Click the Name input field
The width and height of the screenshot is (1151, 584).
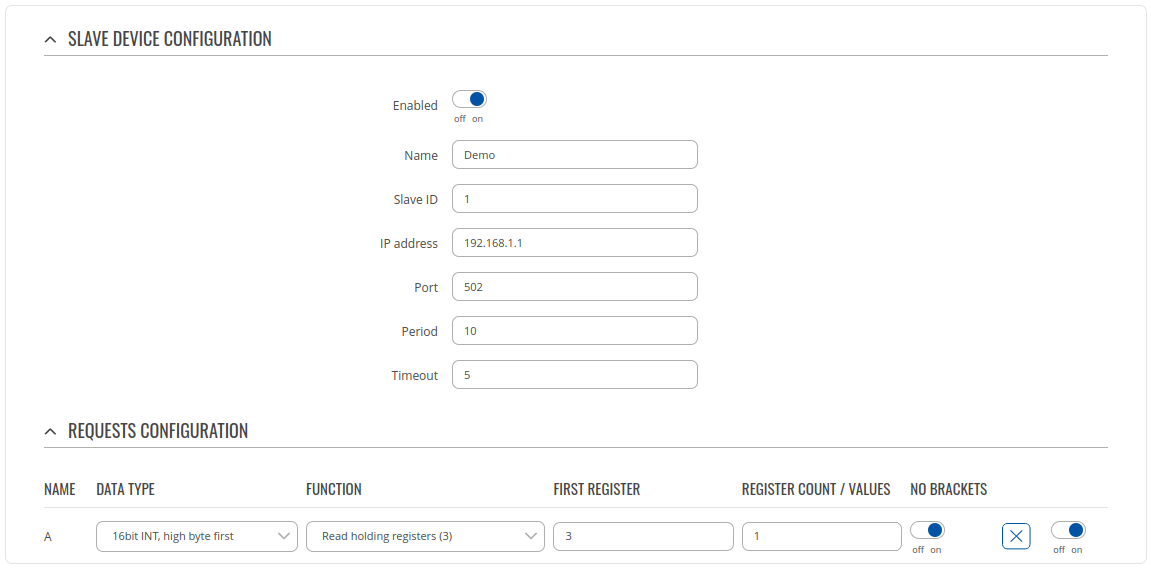(x=574, y=155)
